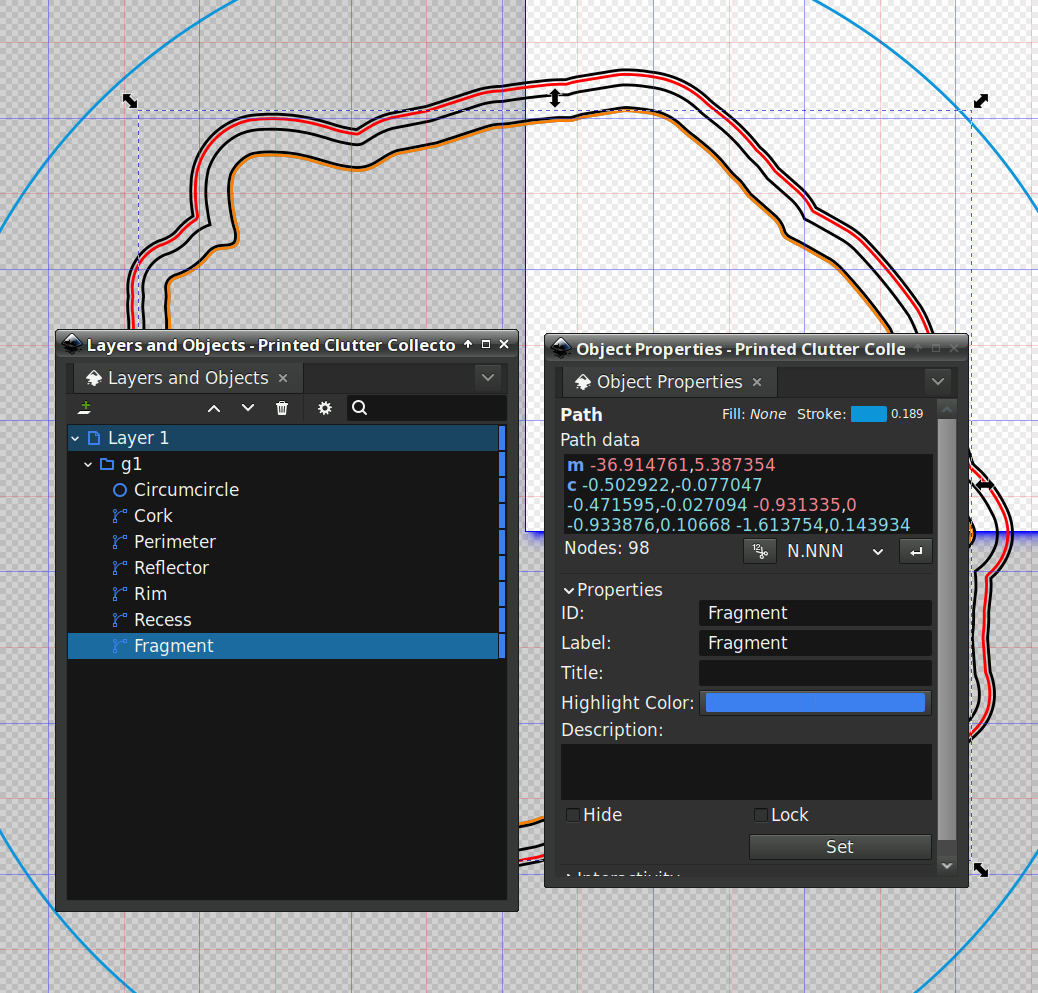Add a new layer with the plus icon
This screenshot has height=993, width=1038.
pyautogui.click(x=84, y=408)
